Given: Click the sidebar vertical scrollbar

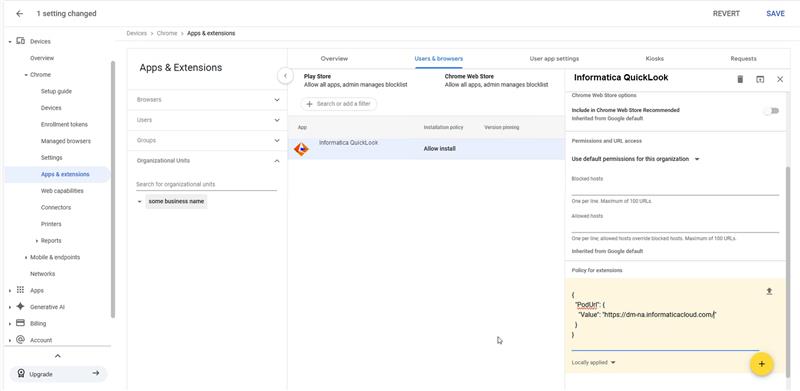Looking at the screenshot, I should [x=113, y=189].
